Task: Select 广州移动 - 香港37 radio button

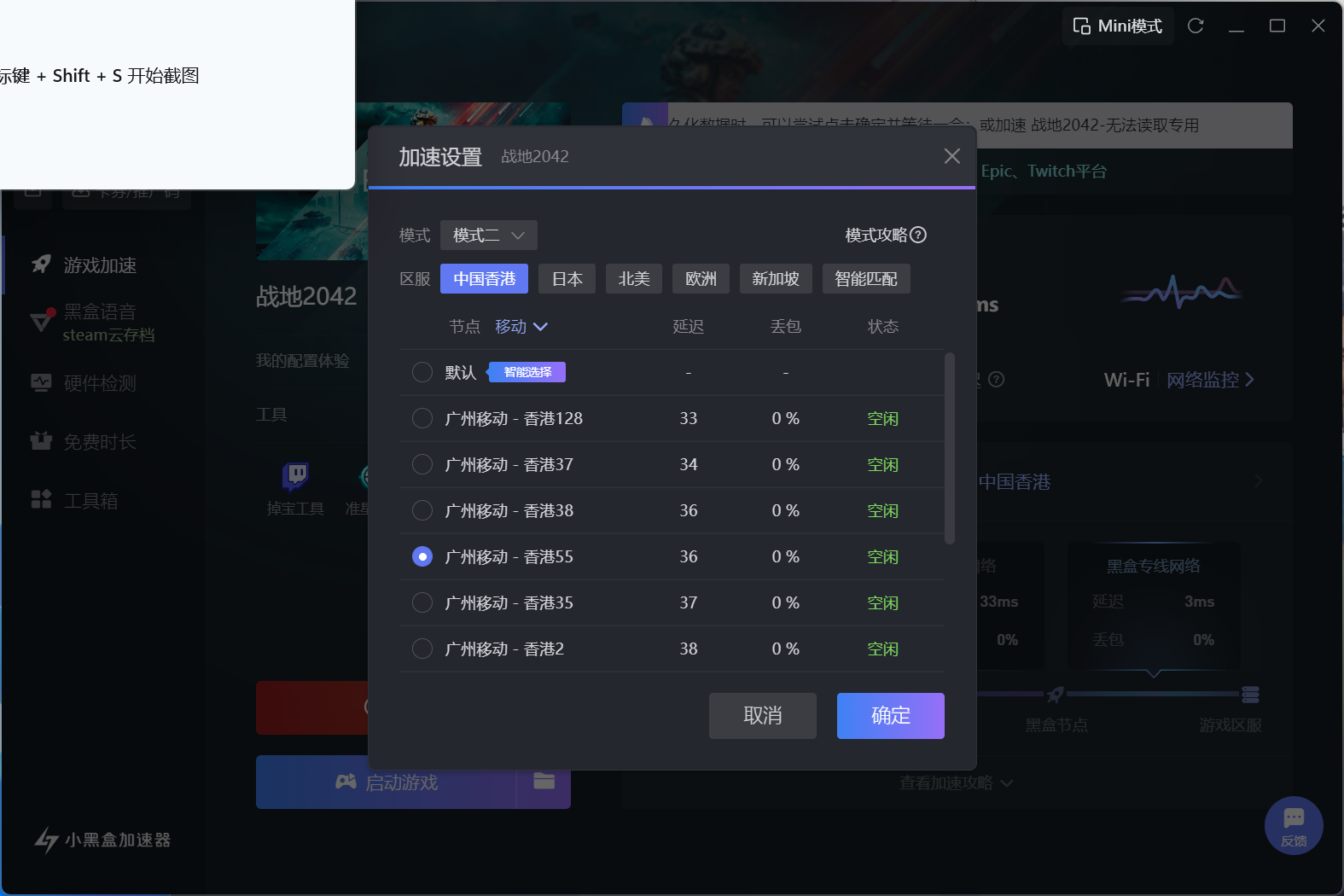Action: tap(422, 464)
